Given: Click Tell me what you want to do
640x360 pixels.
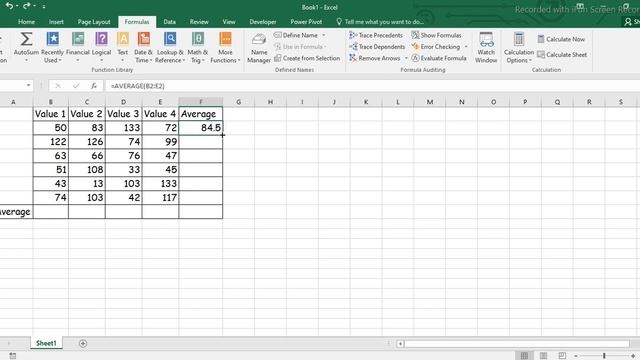Looking at the screenshot, I should tap(380, 22).
